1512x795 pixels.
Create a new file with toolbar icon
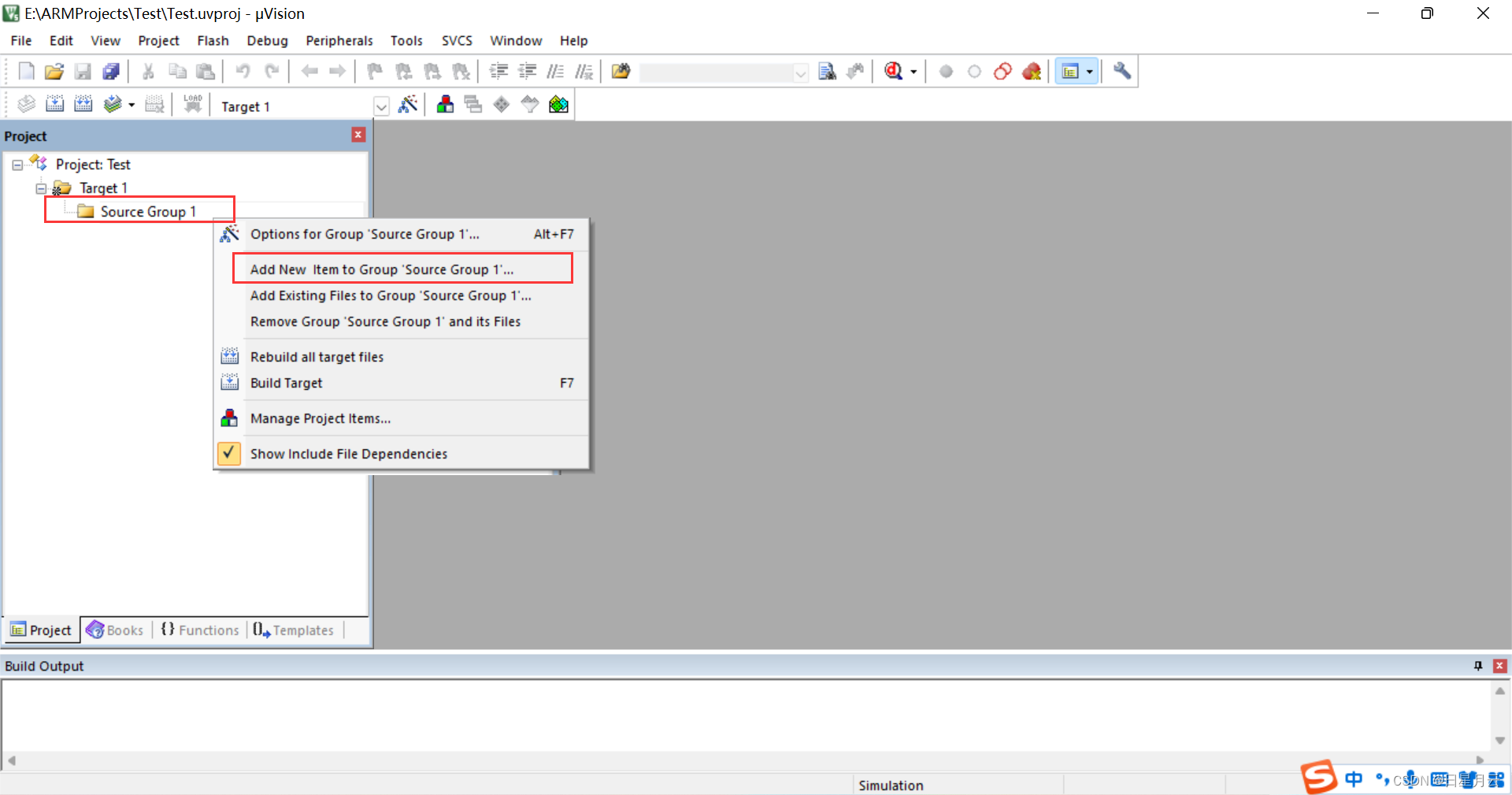coord(26,72)
